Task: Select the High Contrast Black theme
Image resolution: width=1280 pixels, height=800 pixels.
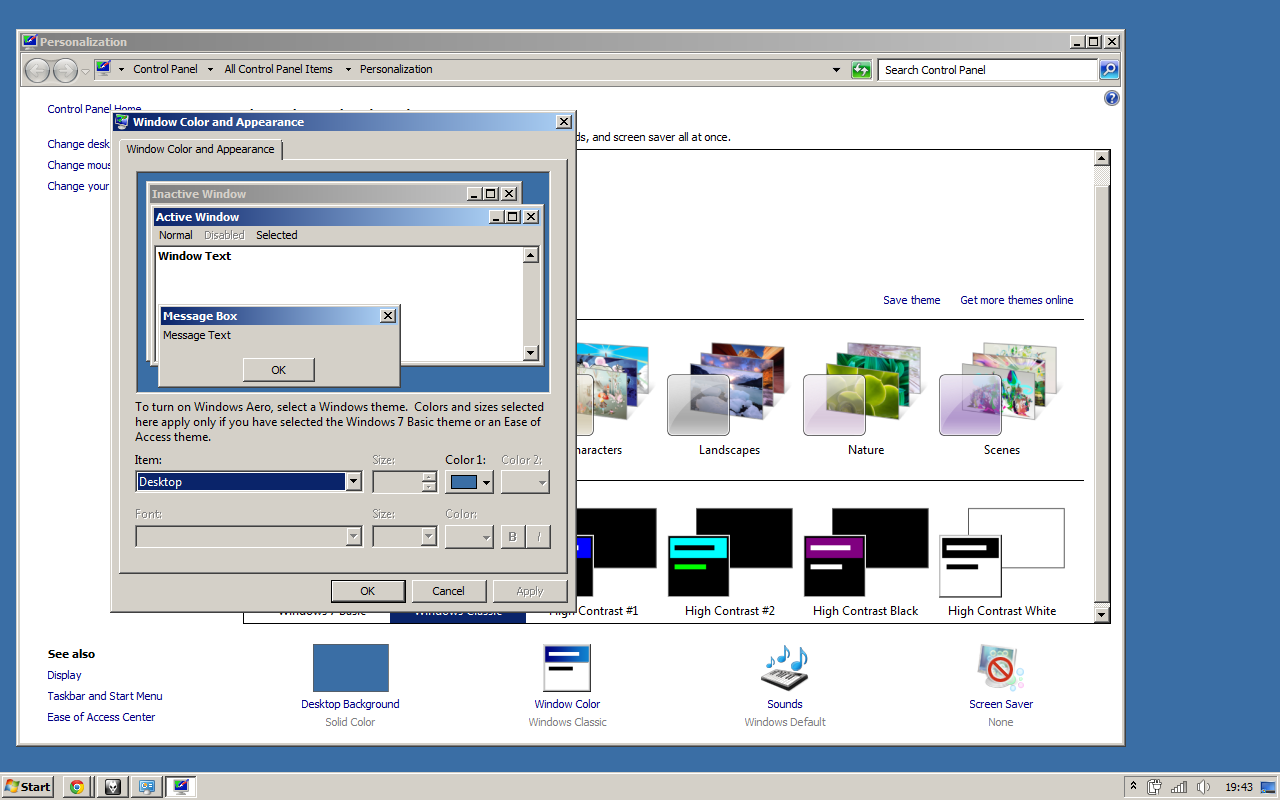Action: pyautogui.click(x=865, y=562)
